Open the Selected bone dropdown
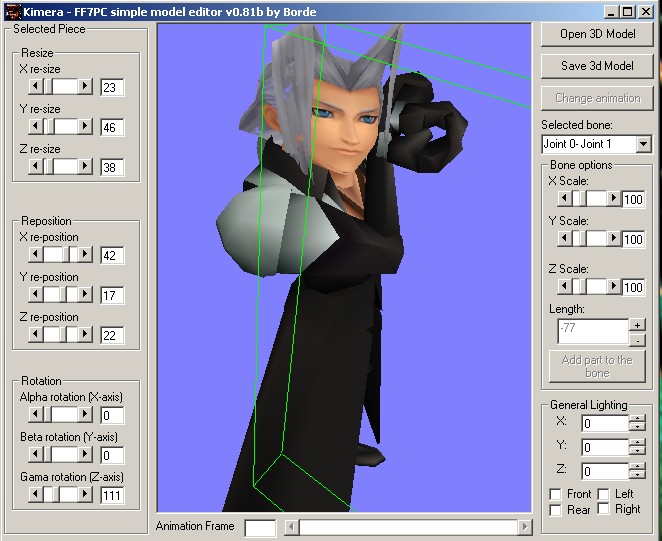 642,144
